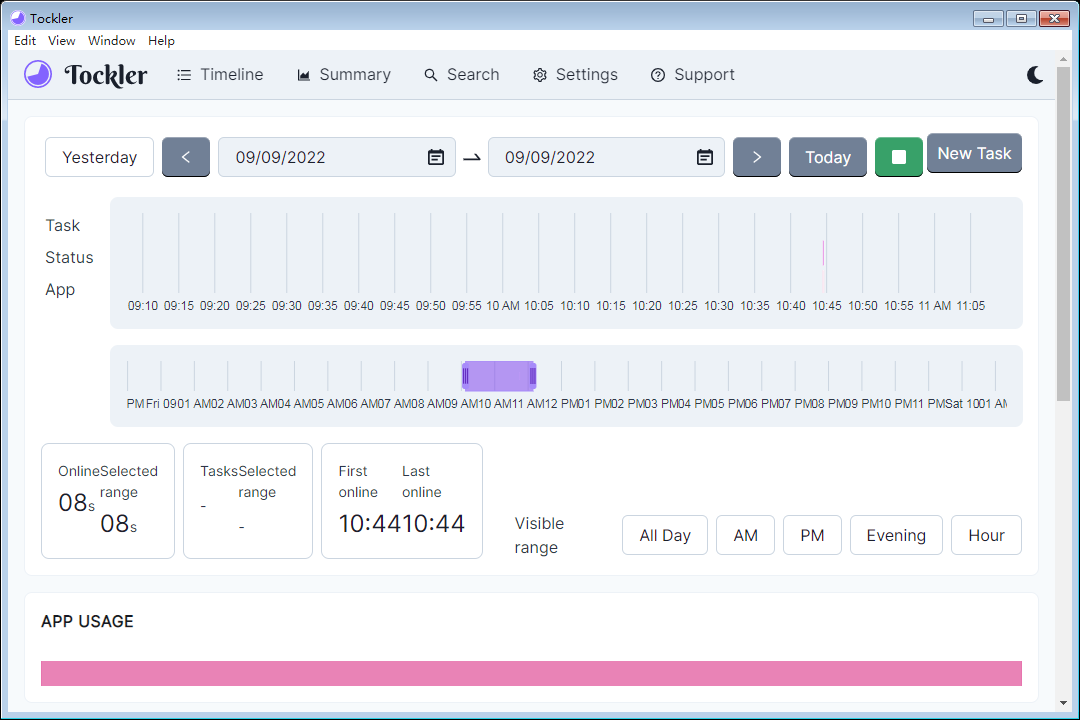Open the Help menu
The height and width of the screenshot is (720, 1080).
(161, 41)
